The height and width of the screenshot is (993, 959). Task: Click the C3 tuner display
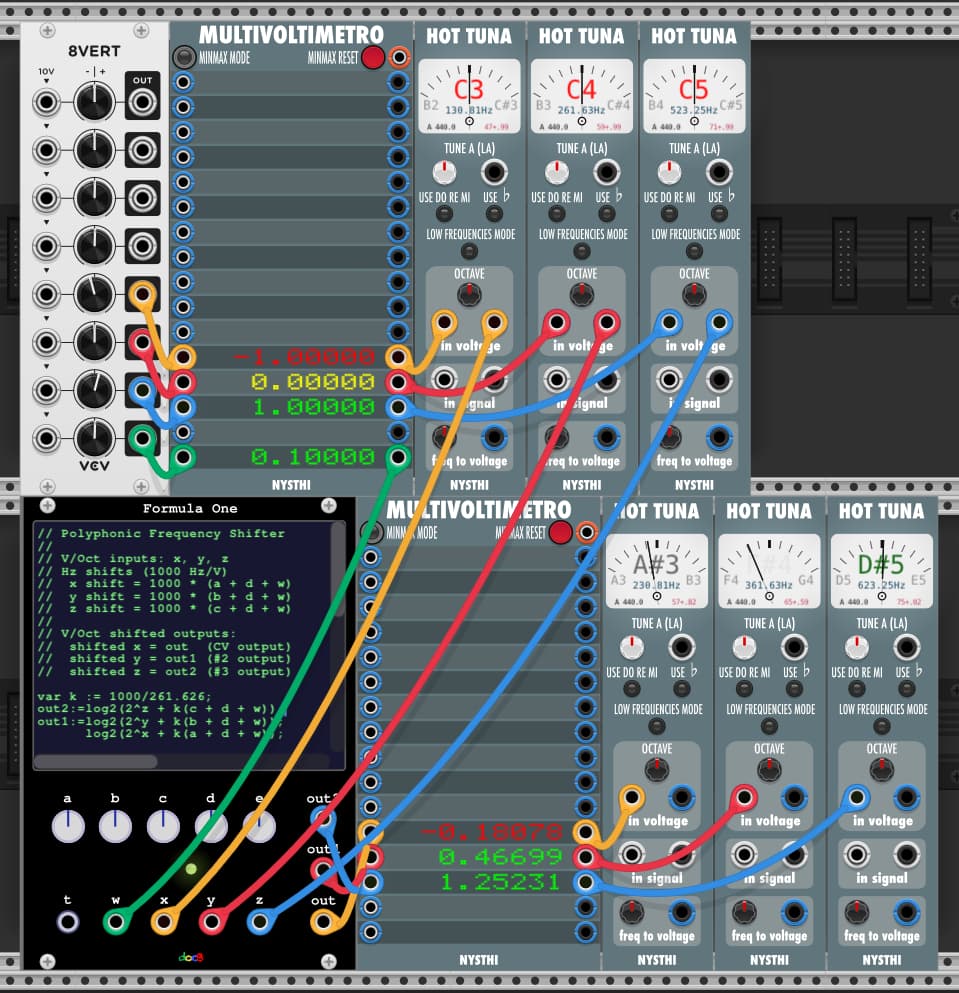(x=469, y=96)
